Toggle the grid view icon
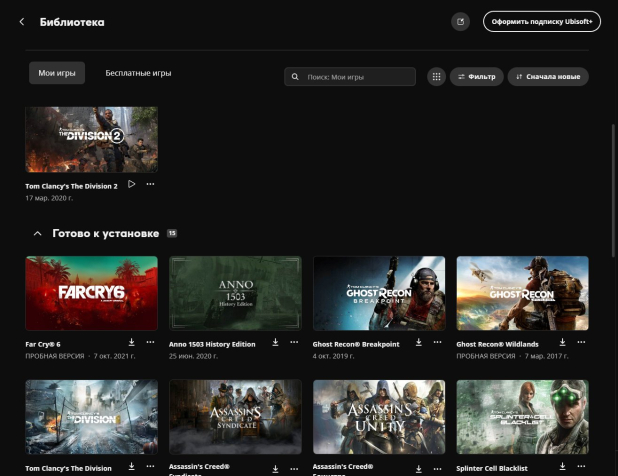The height and width of the screenshot is (476, 618). tap(436, 76)
